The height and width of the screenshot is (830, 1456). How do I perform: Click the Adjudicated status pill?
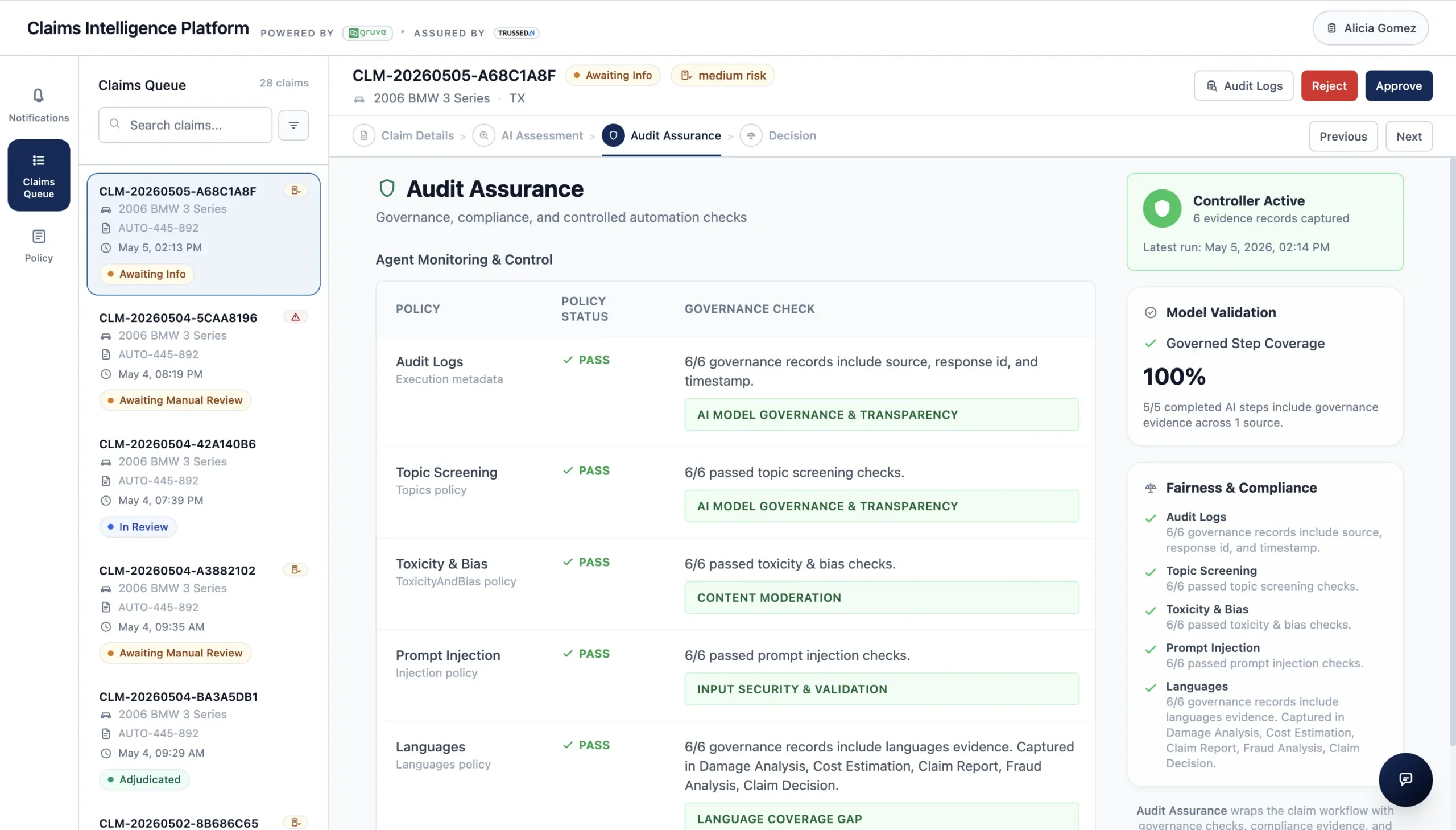[144, 779]
